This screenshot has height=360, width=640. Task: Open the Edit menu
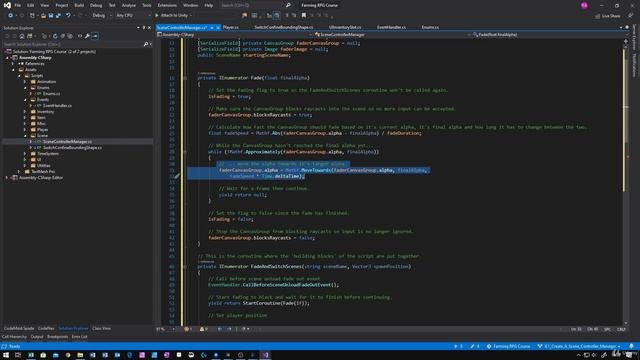(31, 5)
